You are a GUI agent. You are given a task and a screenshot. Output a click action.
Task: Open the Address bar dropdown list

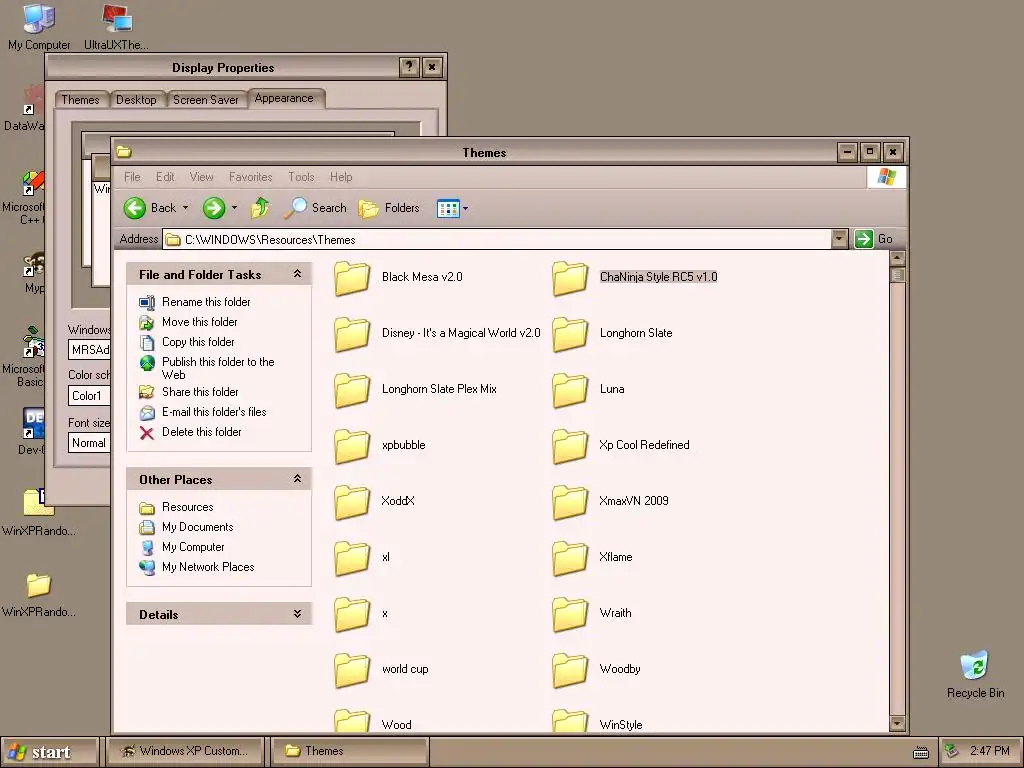(x=840, y=239)
